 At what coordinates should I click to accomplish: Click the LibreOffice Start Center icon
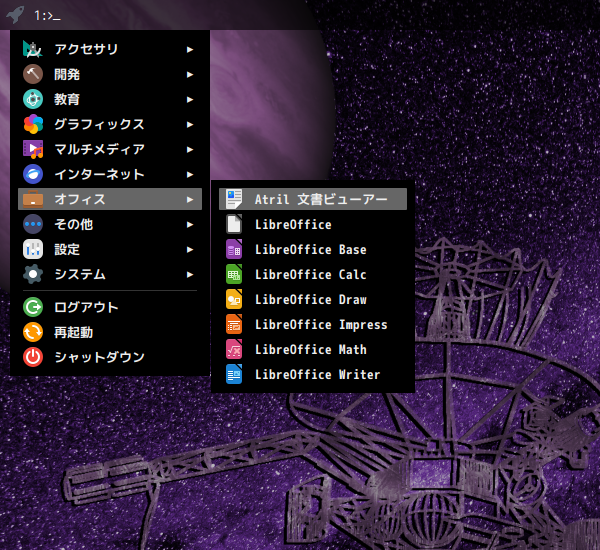click(x=234, y=224)
